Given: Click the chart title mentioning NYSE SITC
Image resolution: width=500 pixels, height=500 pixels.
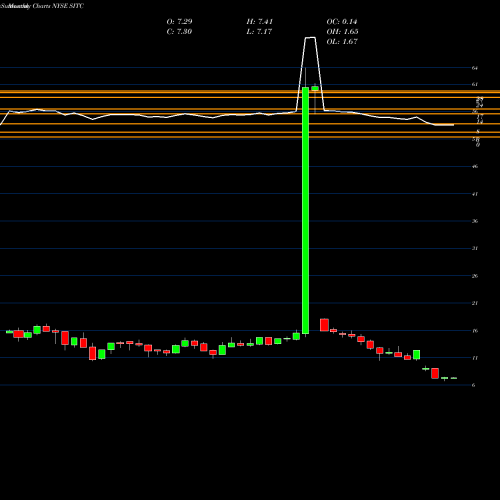Looking at the screenshot, I should coord(42,6).
